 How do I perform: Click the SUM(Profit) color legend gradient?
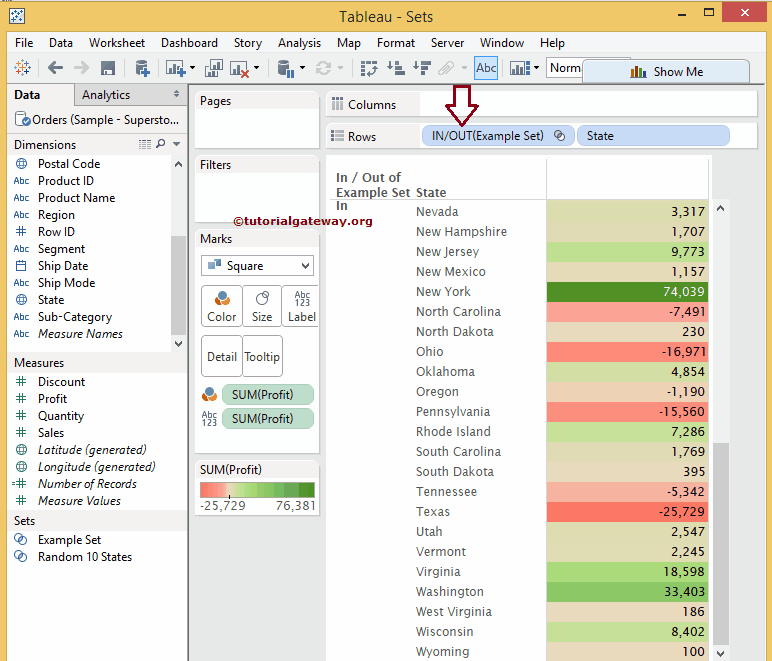(x=257, y=490)
